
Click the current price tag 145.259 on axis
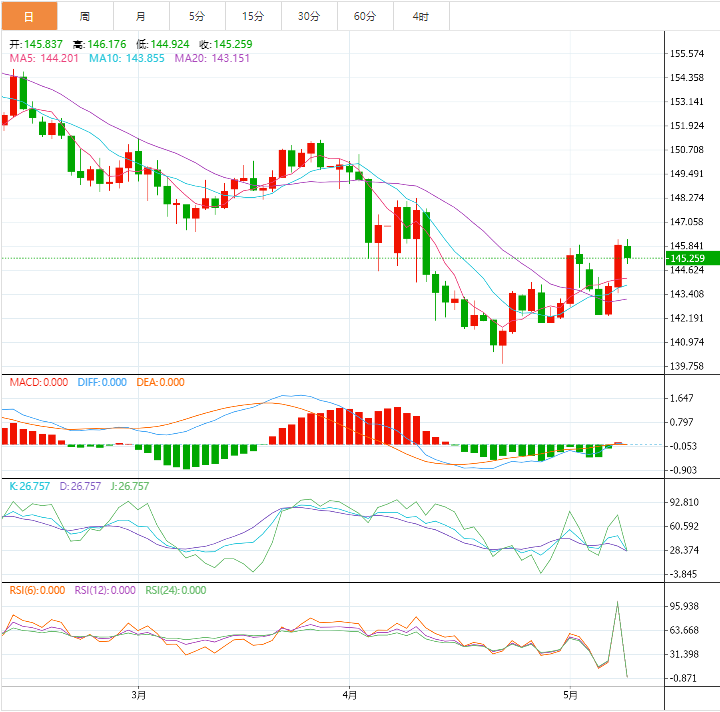(x=692, y=258)
